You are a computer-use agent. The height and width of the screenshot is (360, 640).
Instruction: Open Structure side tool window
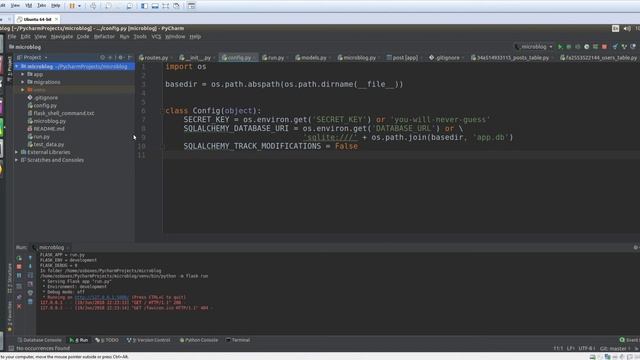[10, 278]
